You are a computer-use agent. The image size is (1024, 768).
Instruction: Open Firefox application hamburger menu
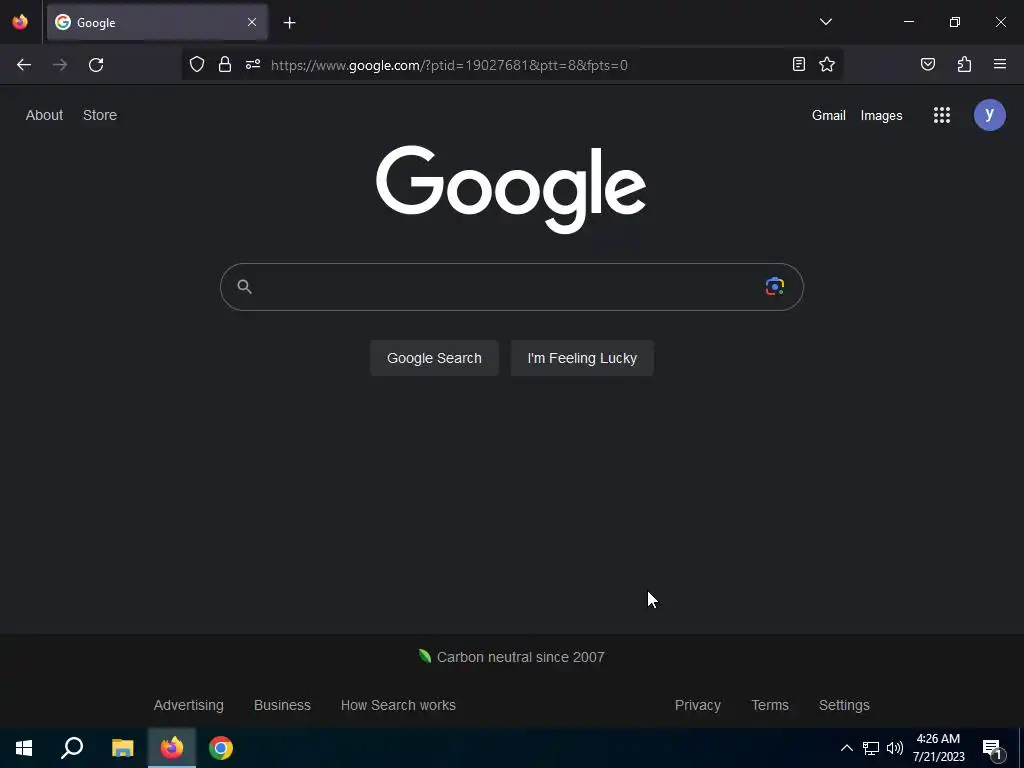click(1000, 64)
